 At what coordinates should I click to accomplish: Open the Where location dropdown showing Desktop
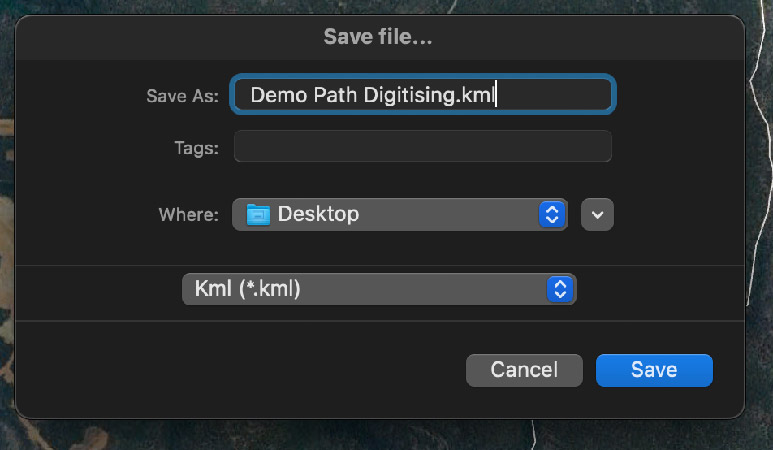[x=399, y=214]
